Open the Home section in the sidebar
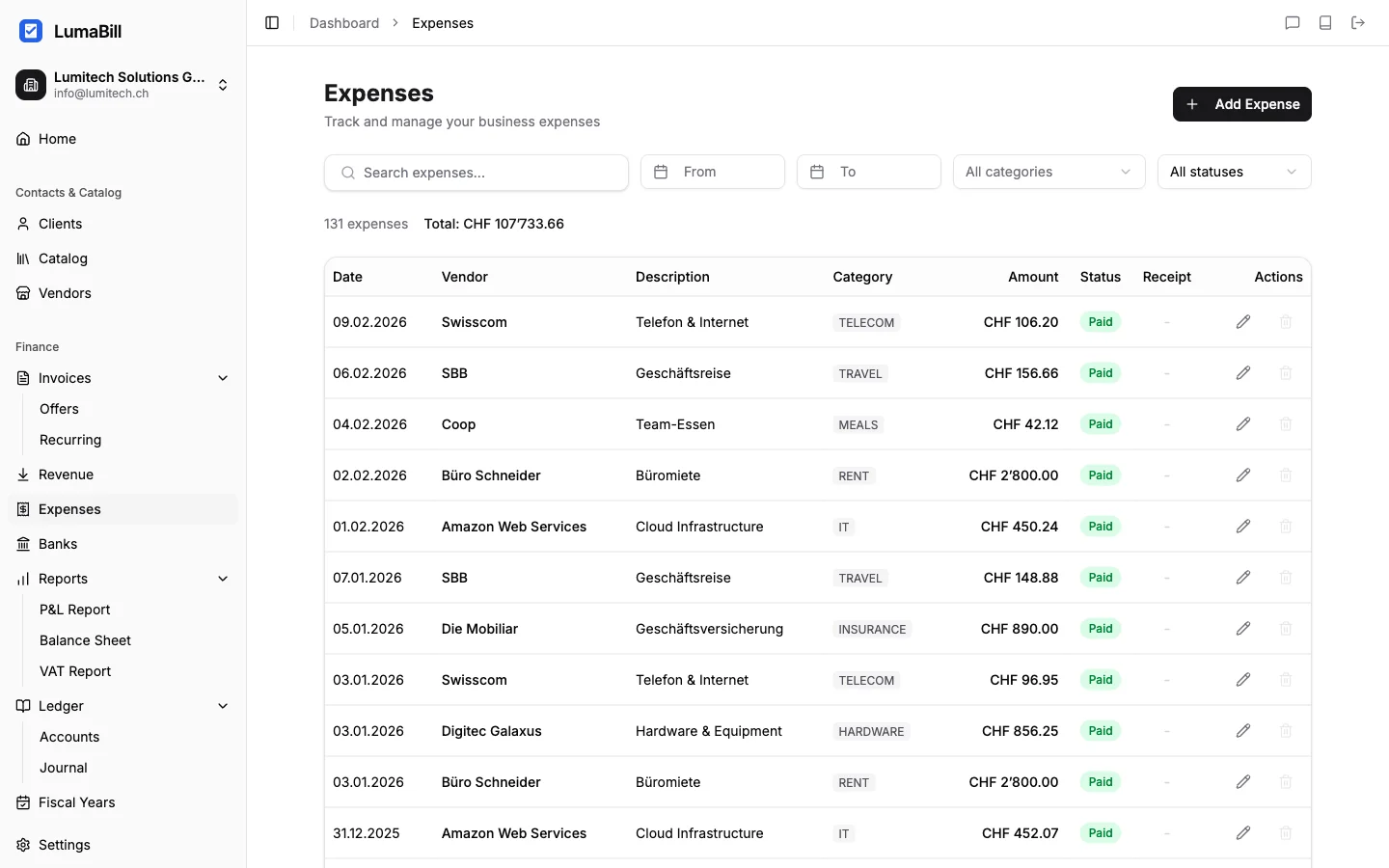This screenshot has width=1389, height=868. [x=55, y=139]
